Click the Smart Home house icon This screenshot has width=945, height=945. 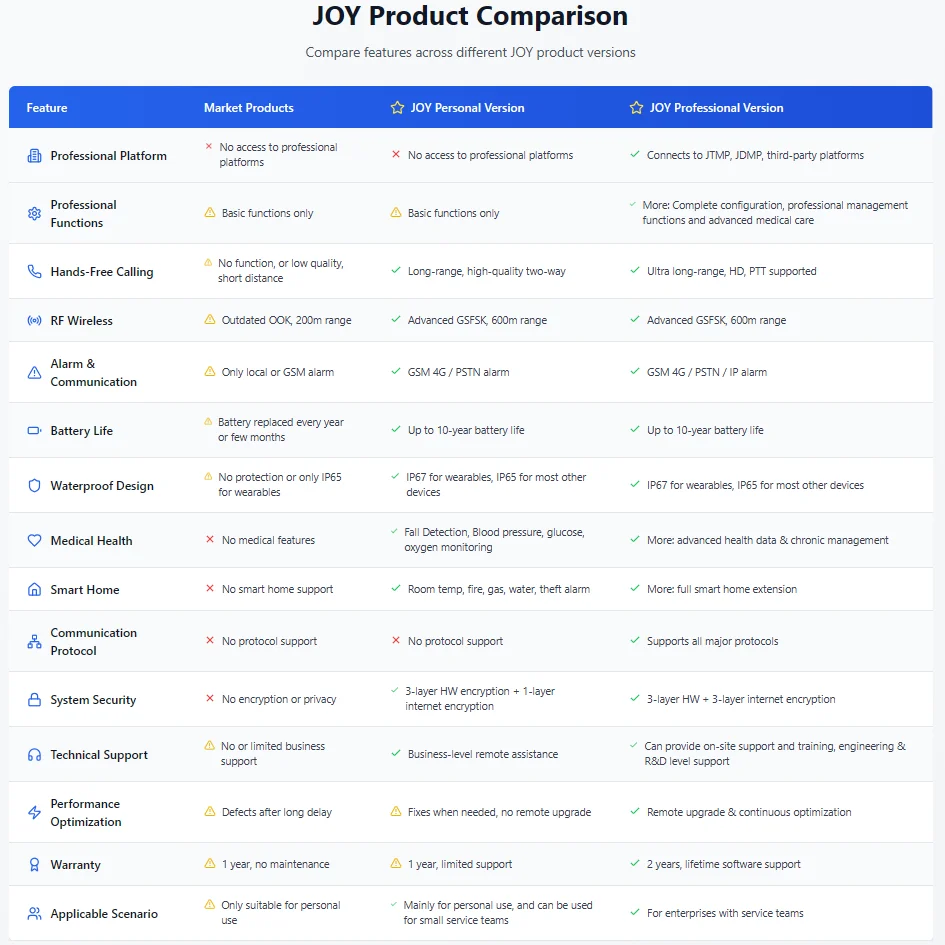click(x=34, y=590)
